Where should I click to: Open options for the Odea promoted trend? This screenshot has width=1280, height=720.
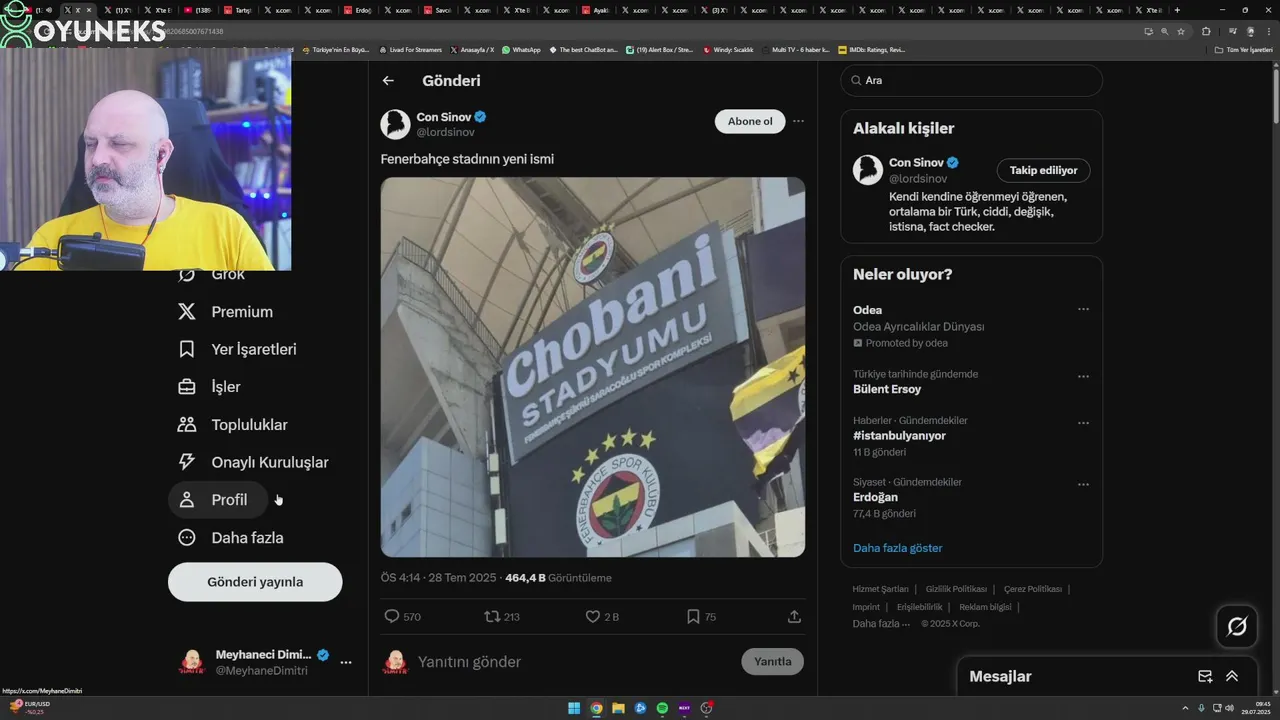tap(1083, 310)
